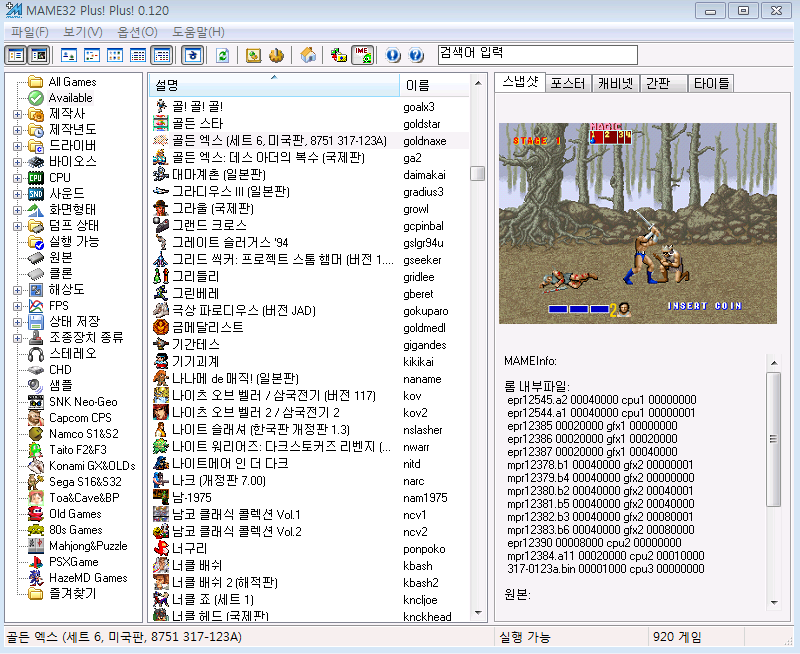Click the green checkmark Available icon

tap(36, 97)
